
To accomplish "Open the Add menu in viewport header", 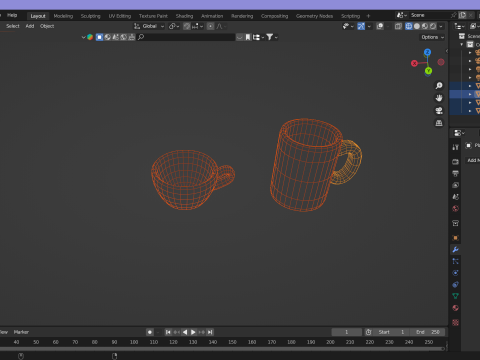I will tap(30, 26).
